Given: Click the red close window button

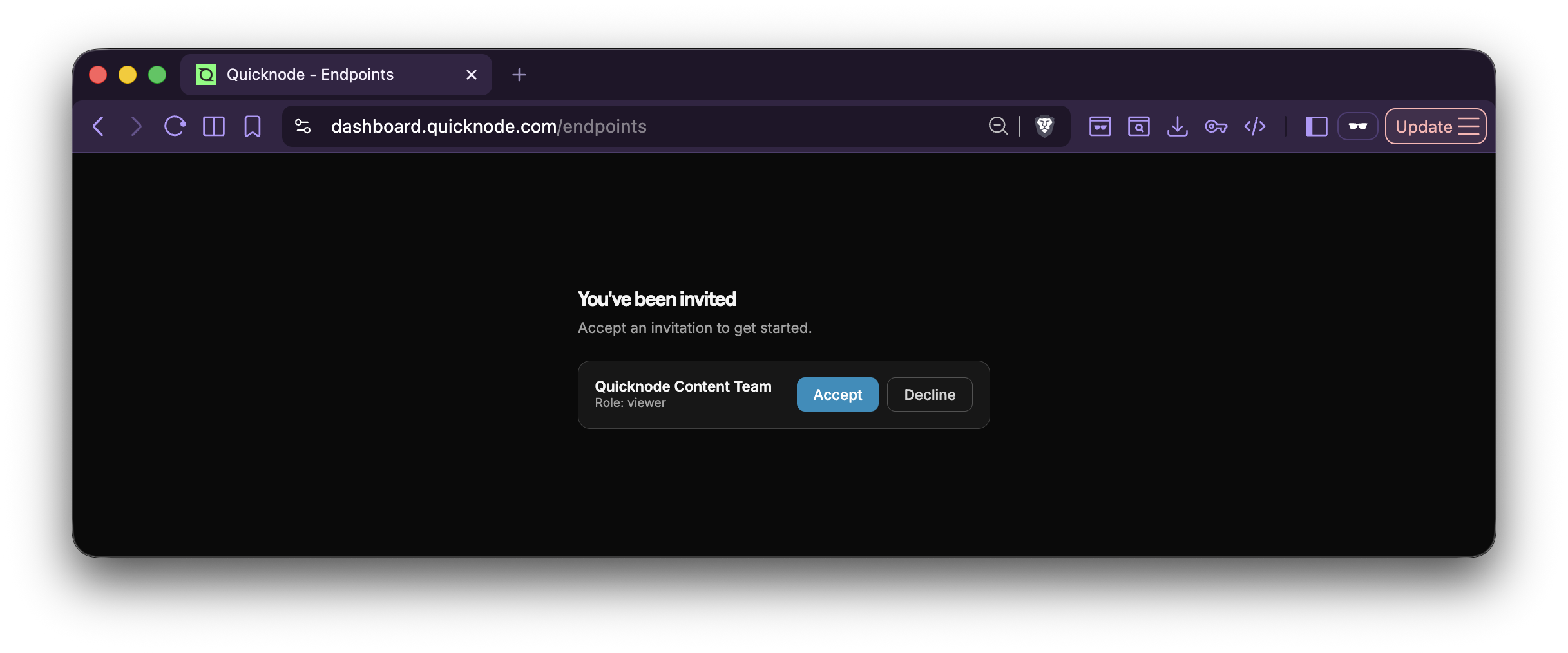Looking at the screenshot, I should click(x=98, y=75).
